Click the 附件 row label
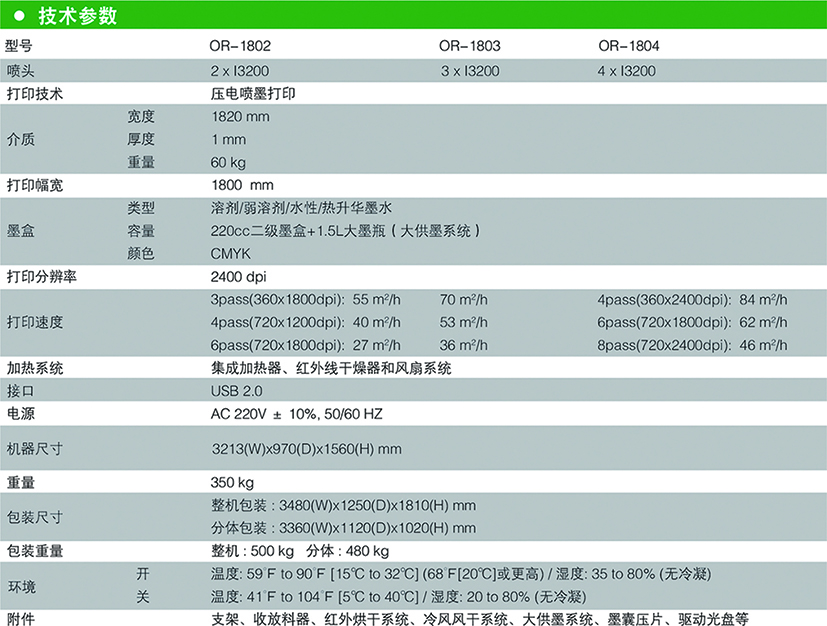The height and width of the screenshot is (626, 827). [x=21, y=618]
